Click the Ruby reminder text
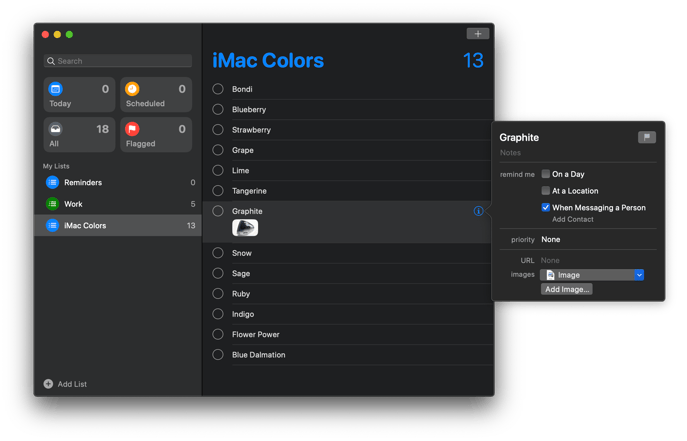Image resolution: width=687 pixels, height=441 pixels. pyautogui.click(x=241, y=294)
